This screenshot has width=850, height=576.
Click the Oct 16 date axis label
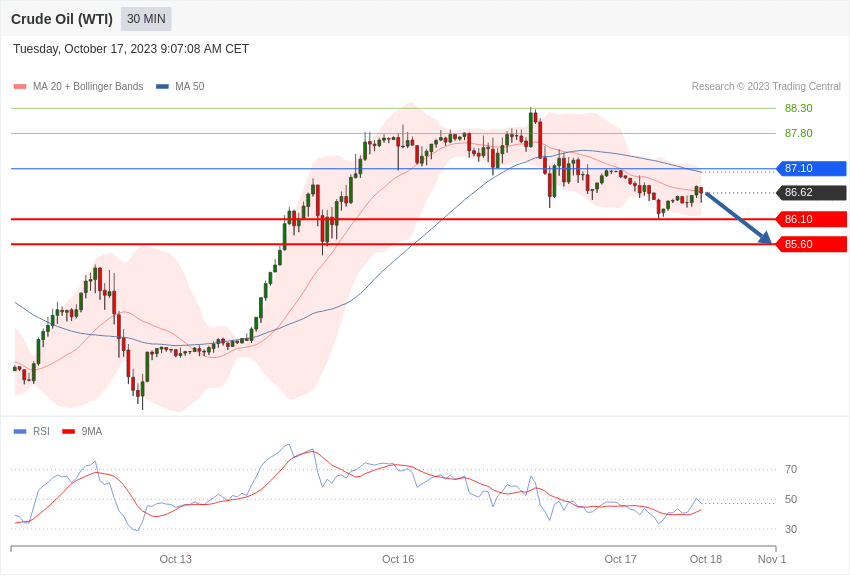pyautogui.click(x=398, y=559)
